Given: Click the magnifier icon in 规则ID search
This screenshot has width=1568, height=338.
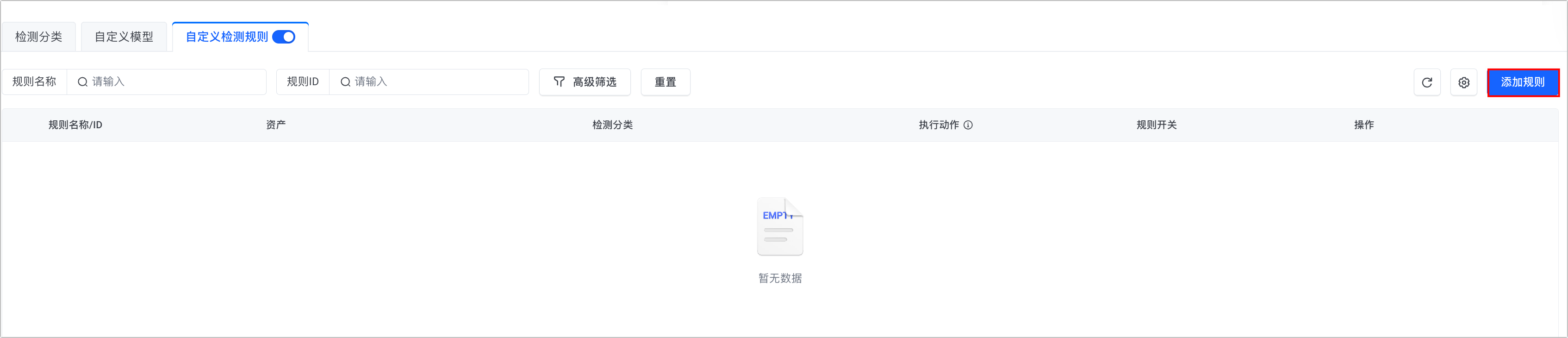Looking at the screenshot, I should pos(345,81).
